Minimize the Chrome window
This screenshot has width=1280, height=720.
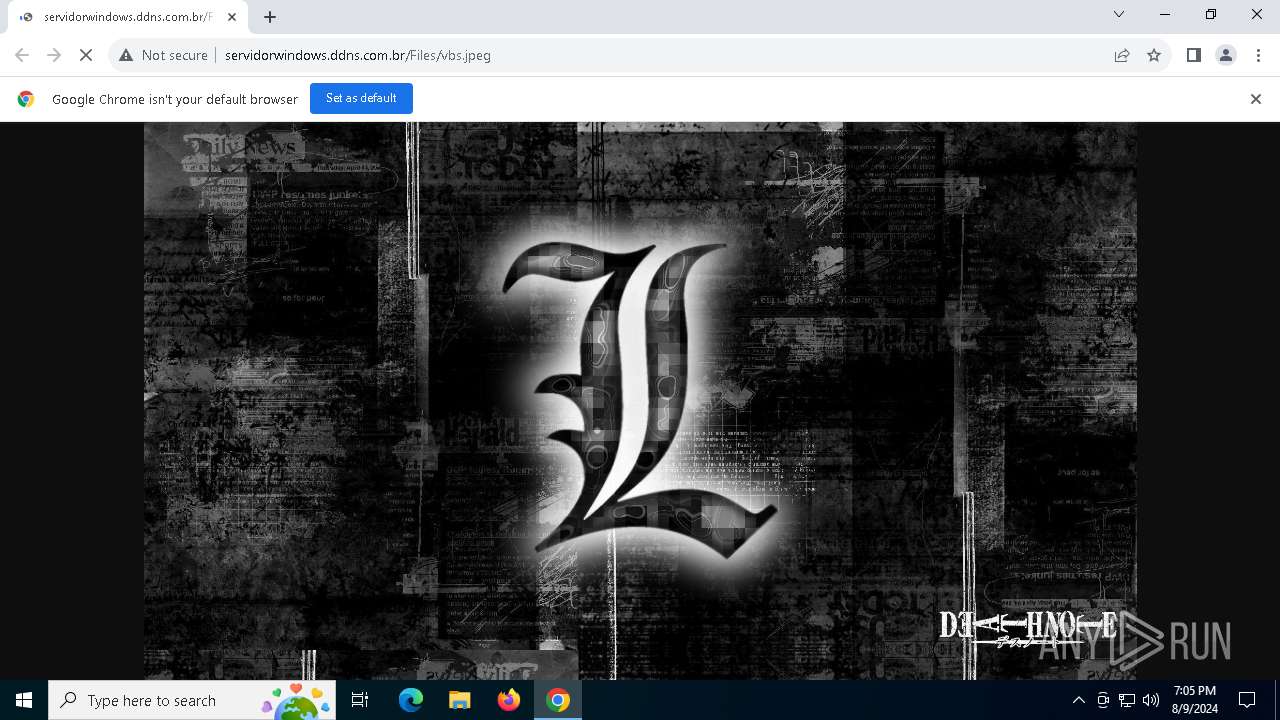(1165, 14)
